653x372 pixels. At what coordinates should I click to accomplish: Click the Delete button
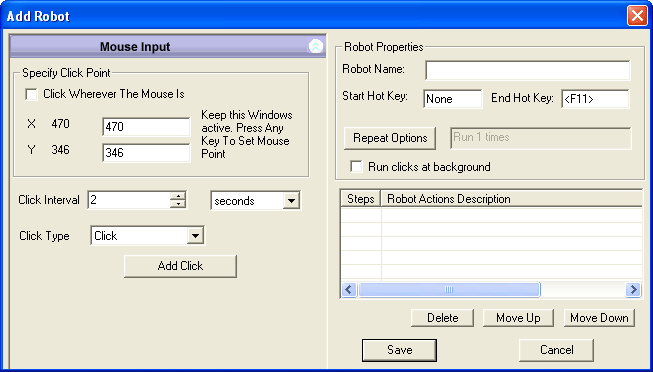point(442,318)
